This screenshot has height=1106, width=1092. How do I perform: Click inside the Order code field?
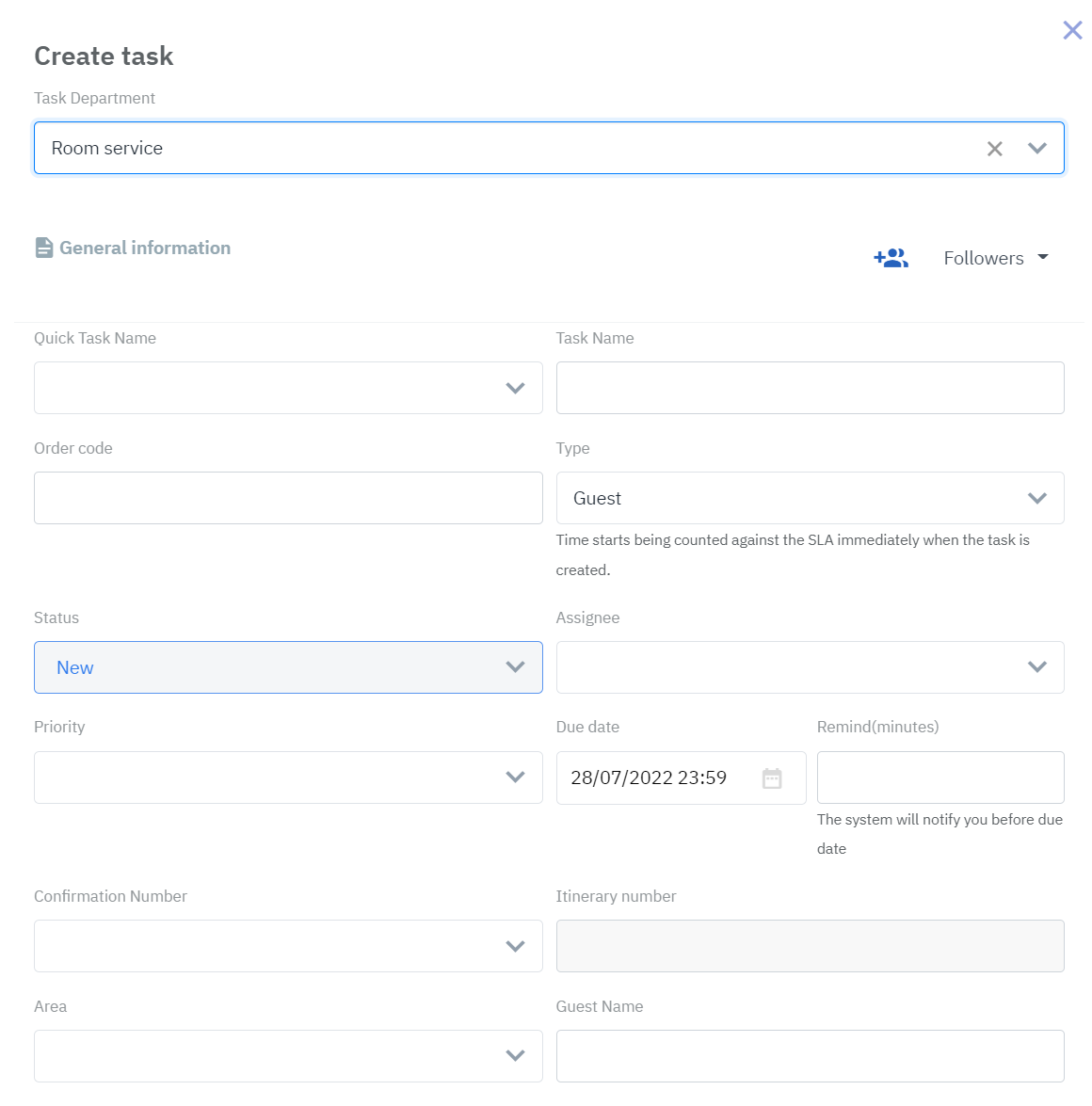288,498
